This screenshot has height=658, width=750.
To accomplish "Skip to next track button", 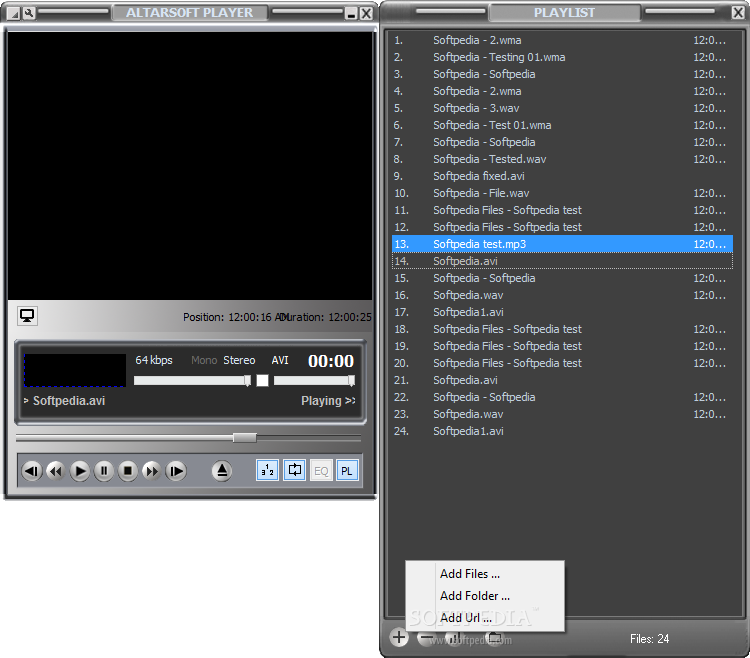I will point(176,472).
